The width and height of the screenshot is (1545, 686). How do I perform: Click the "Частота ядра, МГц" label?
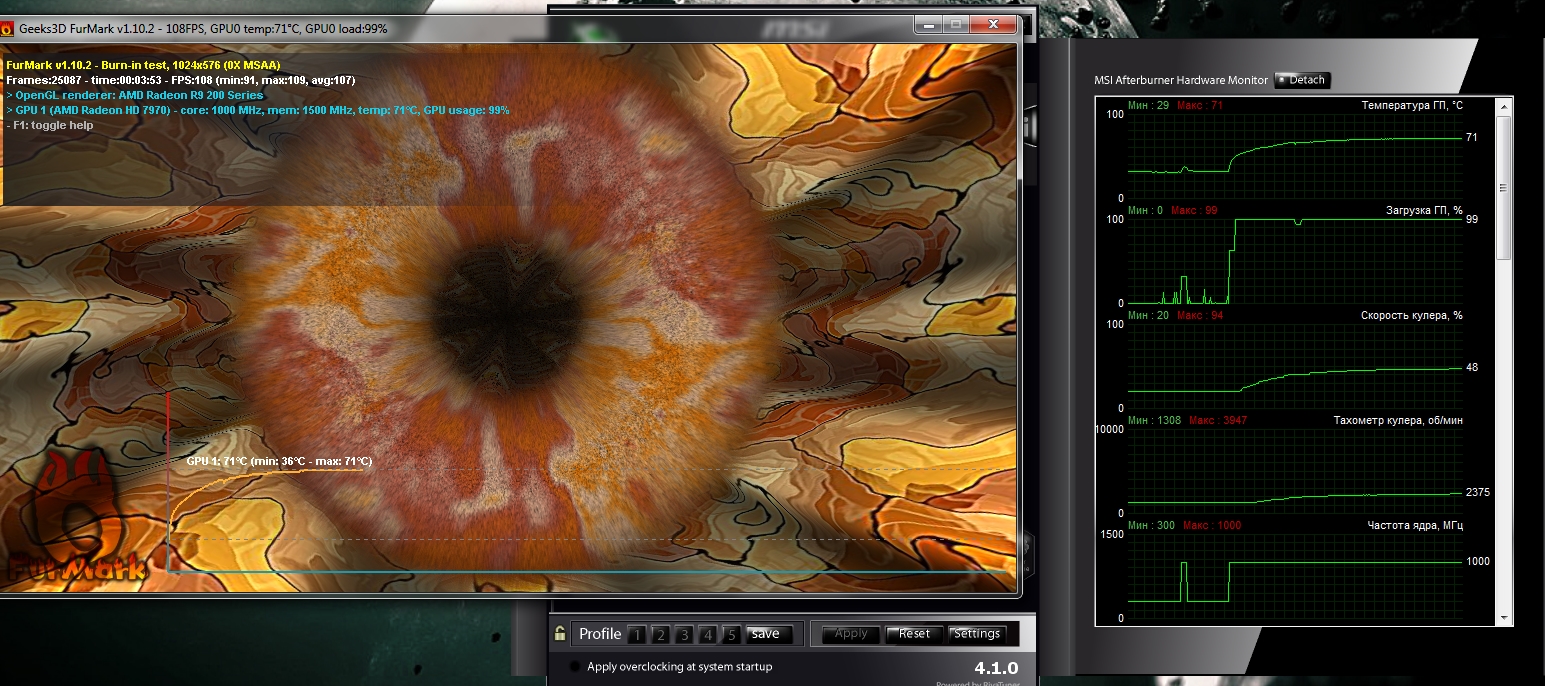coord(1415,525)
